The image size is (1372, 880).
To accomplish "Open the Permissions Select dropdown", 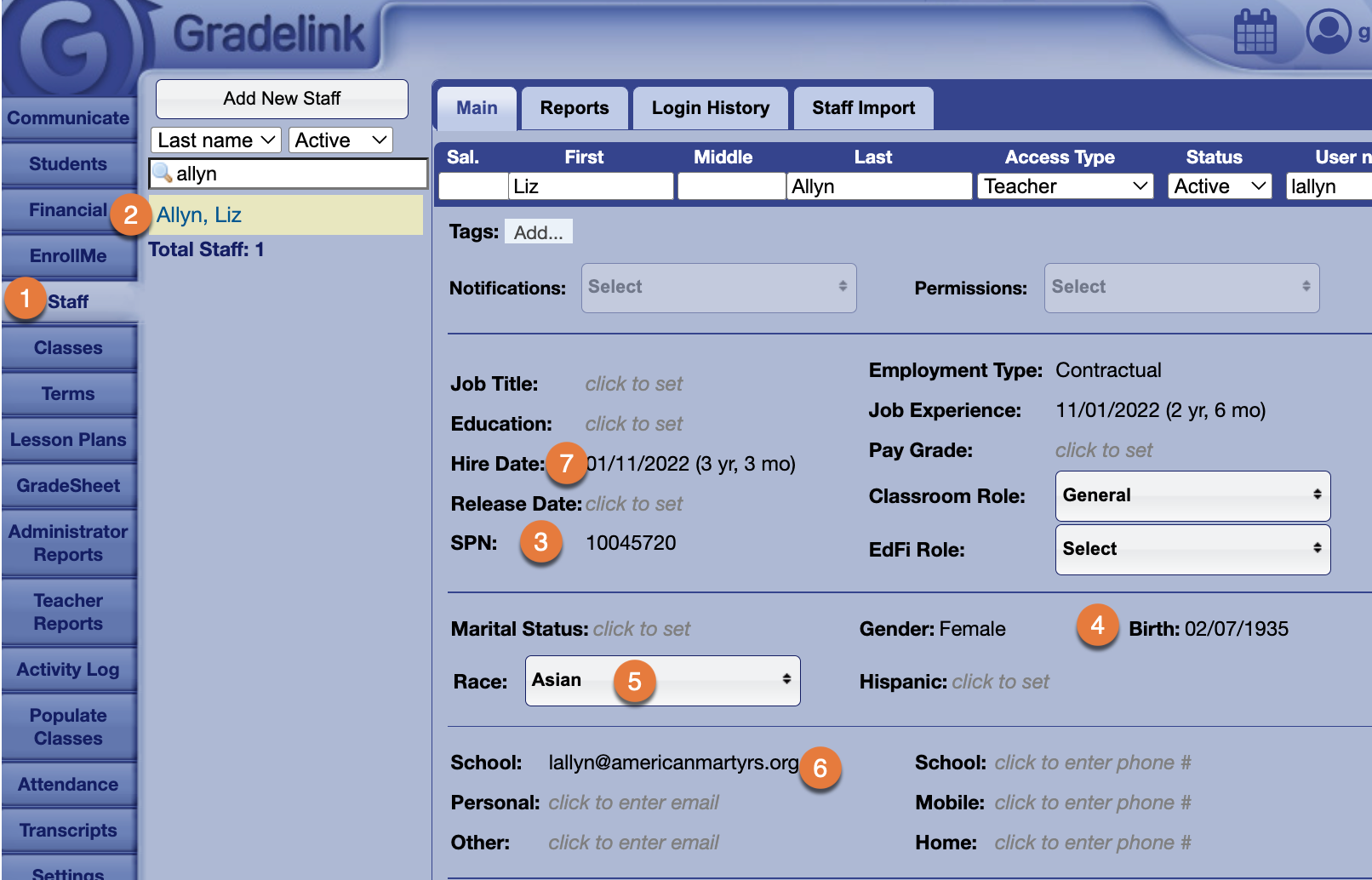I will [x=1181, y=288].
